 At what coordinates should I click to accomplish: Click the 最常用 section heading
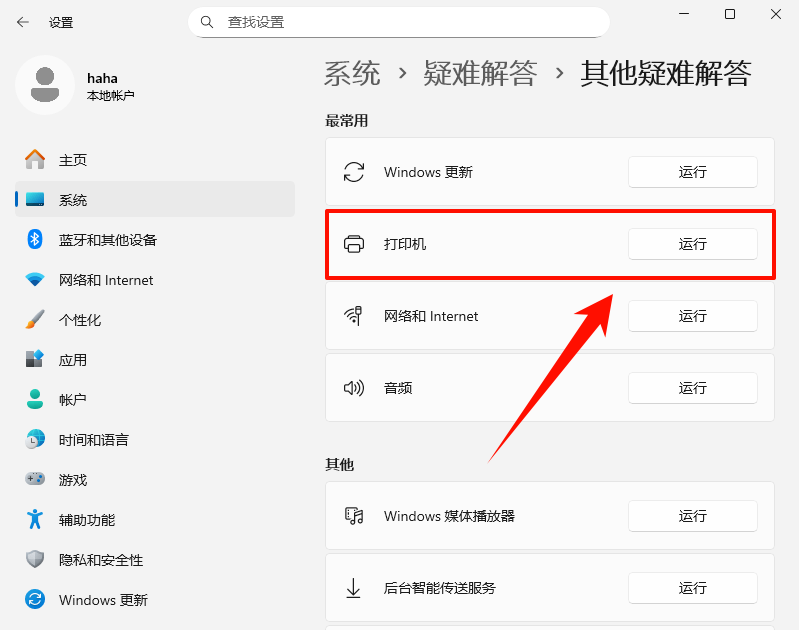point(347,121)
